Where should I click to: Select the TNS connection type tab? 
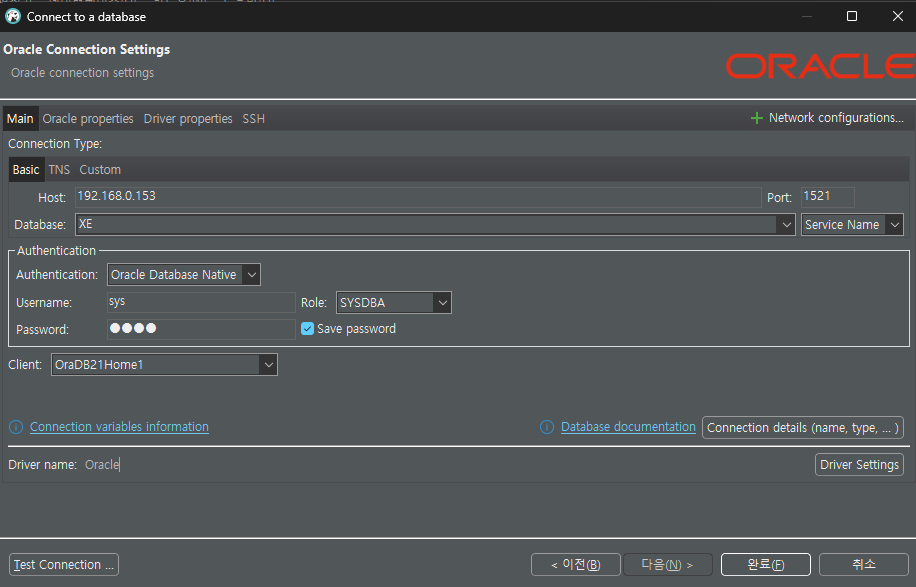coord(59,169)
